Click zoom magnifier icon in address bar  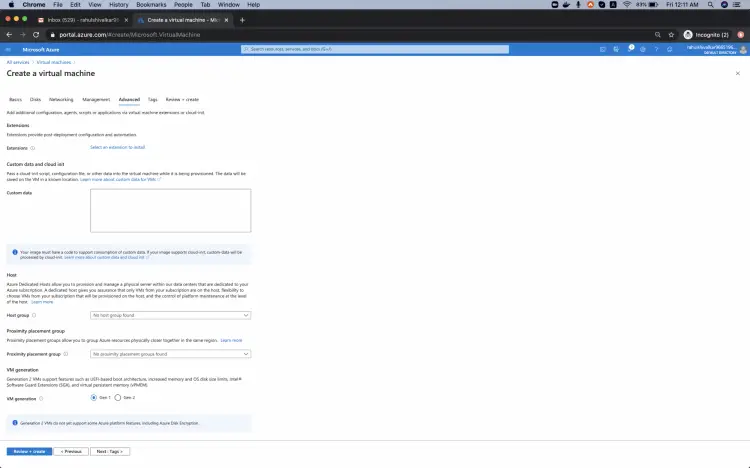(x=658, y=34)
